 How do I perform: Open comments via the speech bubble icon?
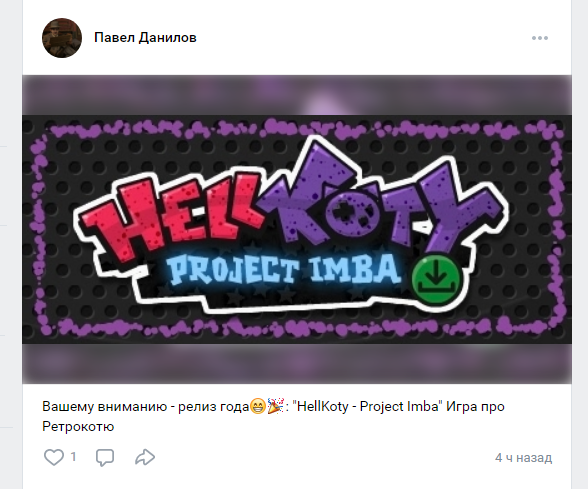point(105,457)
